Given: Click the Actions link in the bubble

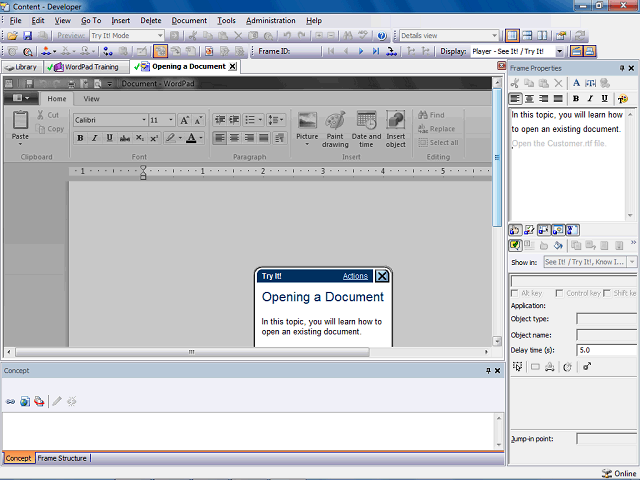Looking at the screenshot, I should pyautogui.click(x=355, y=276).
